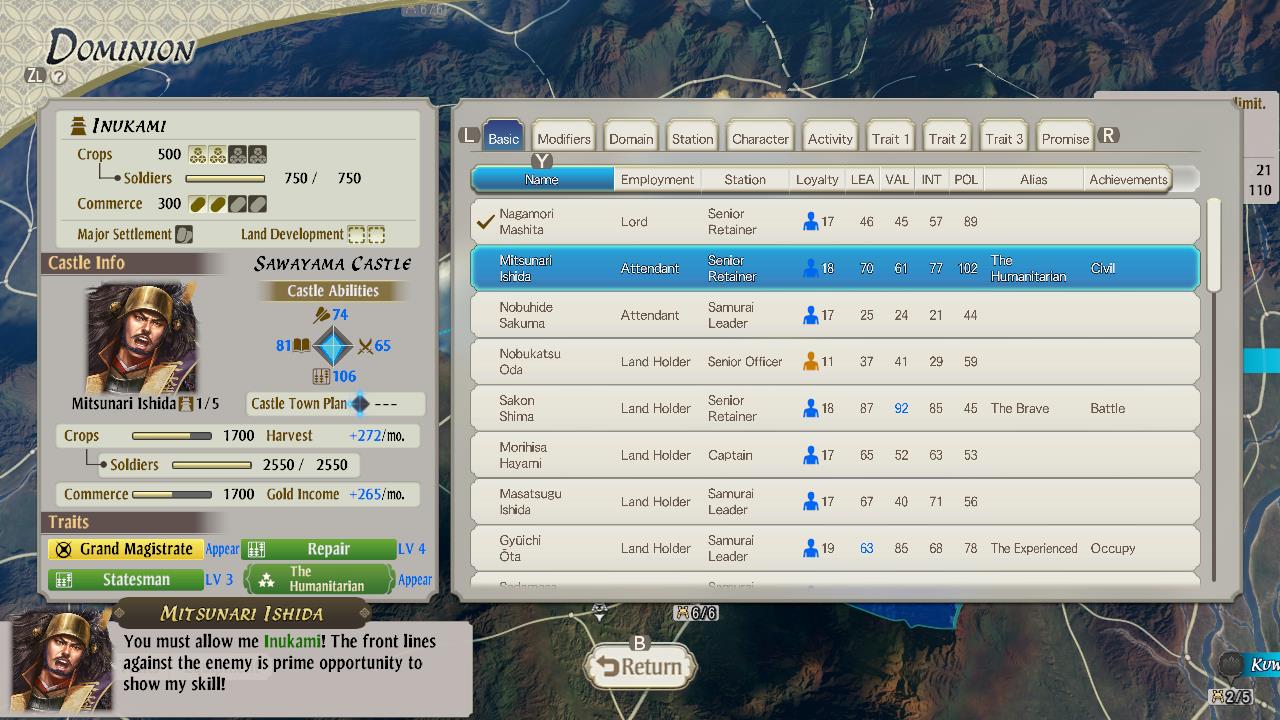Open the Castle Town Plan gem icon
Image resolution: width=1280 pixels, height=720 pixels.
pos(362,403)
